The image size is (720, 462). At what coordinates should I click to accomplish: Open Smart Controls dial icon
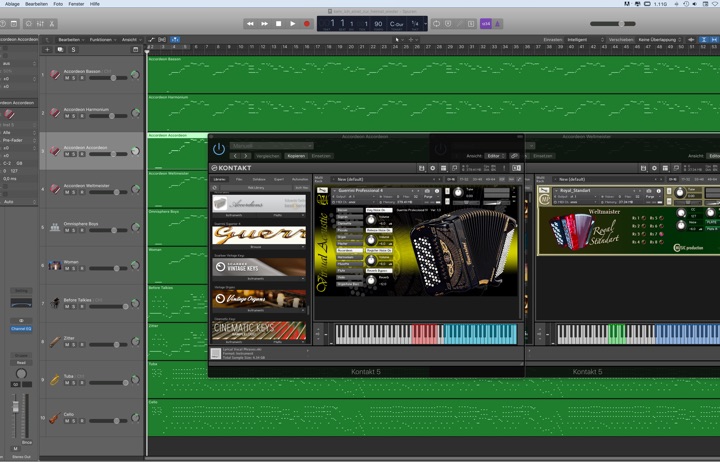pos(28,23)
